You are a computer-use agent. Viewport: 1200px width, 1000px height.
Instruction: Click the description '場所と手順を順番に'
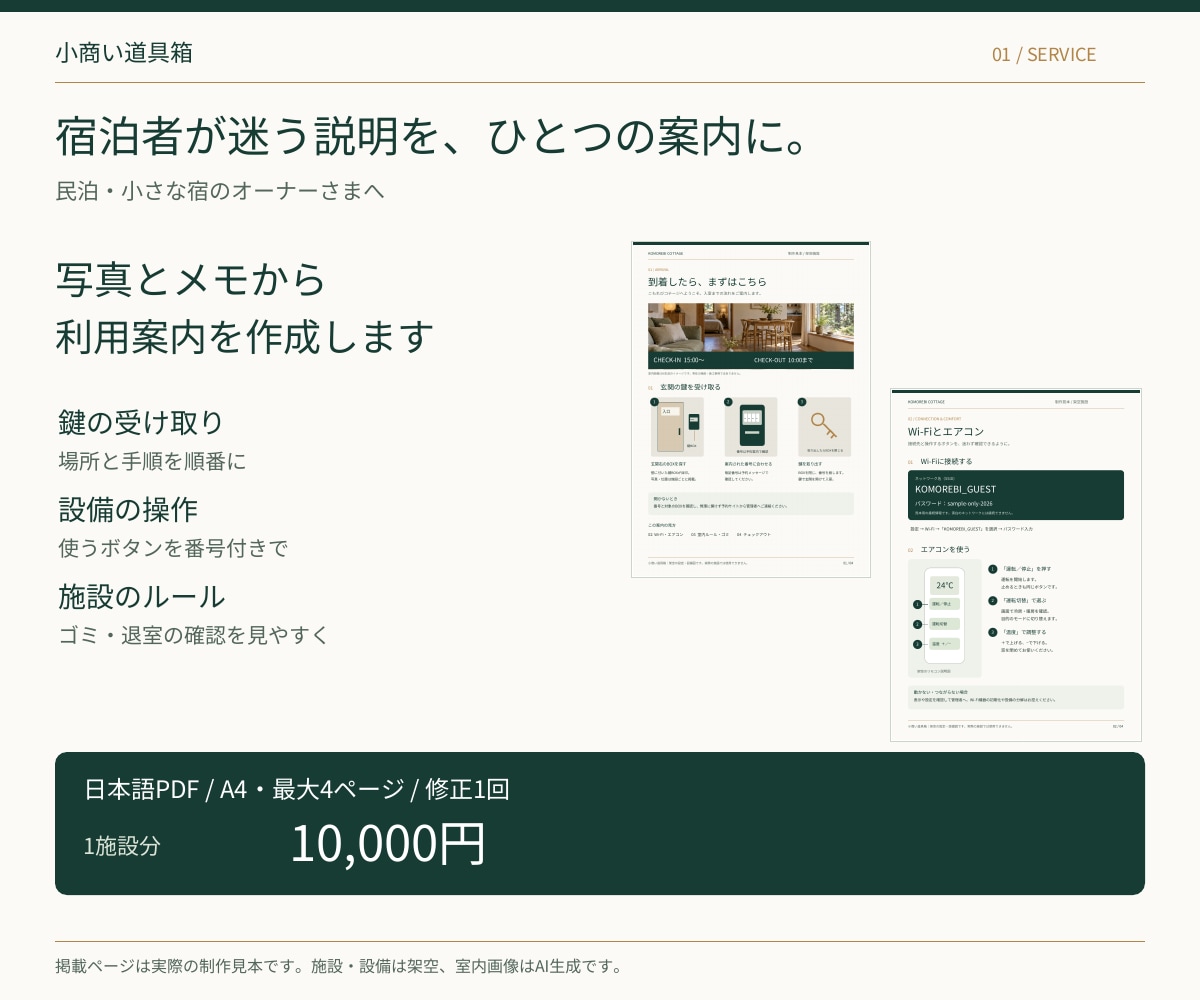(153, 461)
